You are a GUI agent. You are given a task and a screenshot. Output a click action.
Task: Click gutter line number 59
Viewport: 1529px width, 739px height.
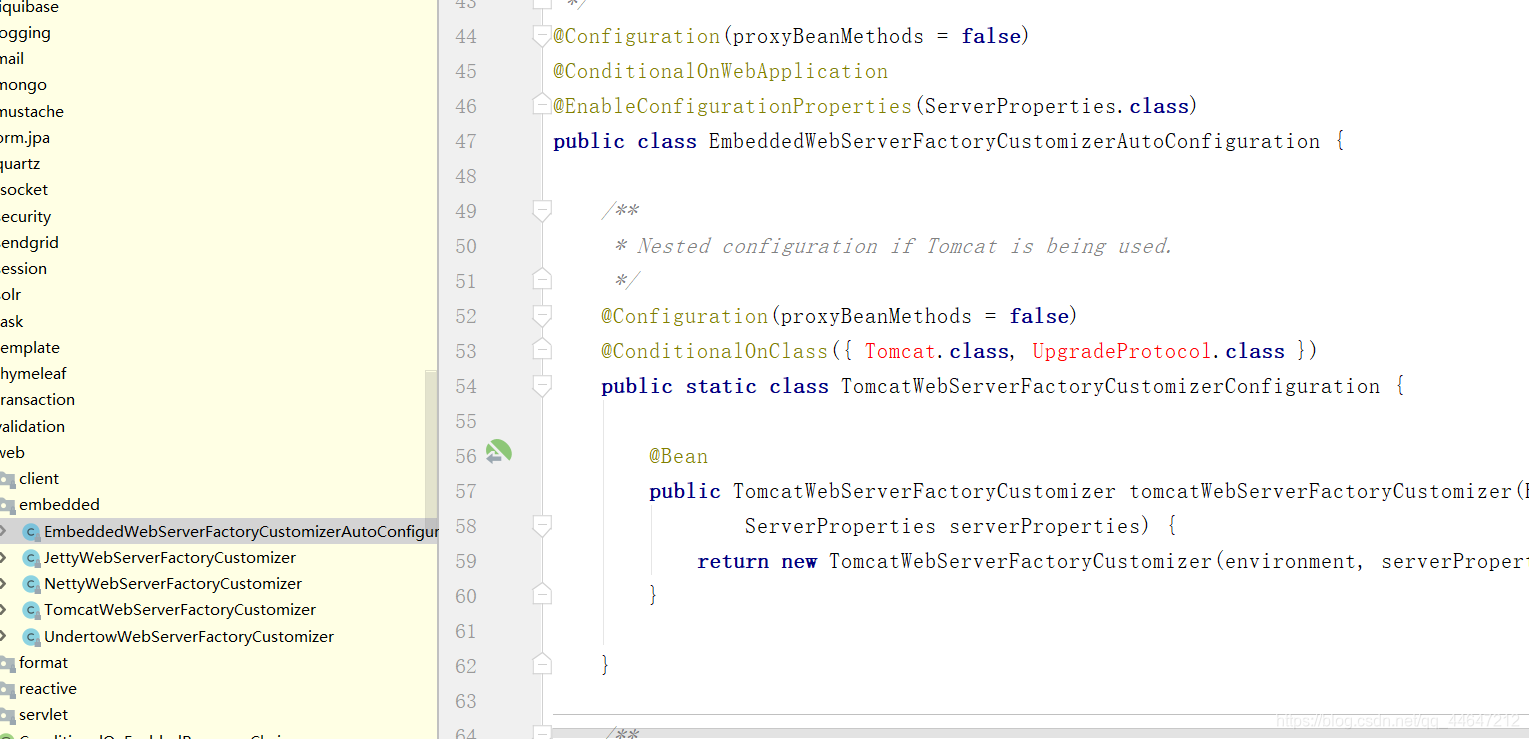tap(466, 562)
